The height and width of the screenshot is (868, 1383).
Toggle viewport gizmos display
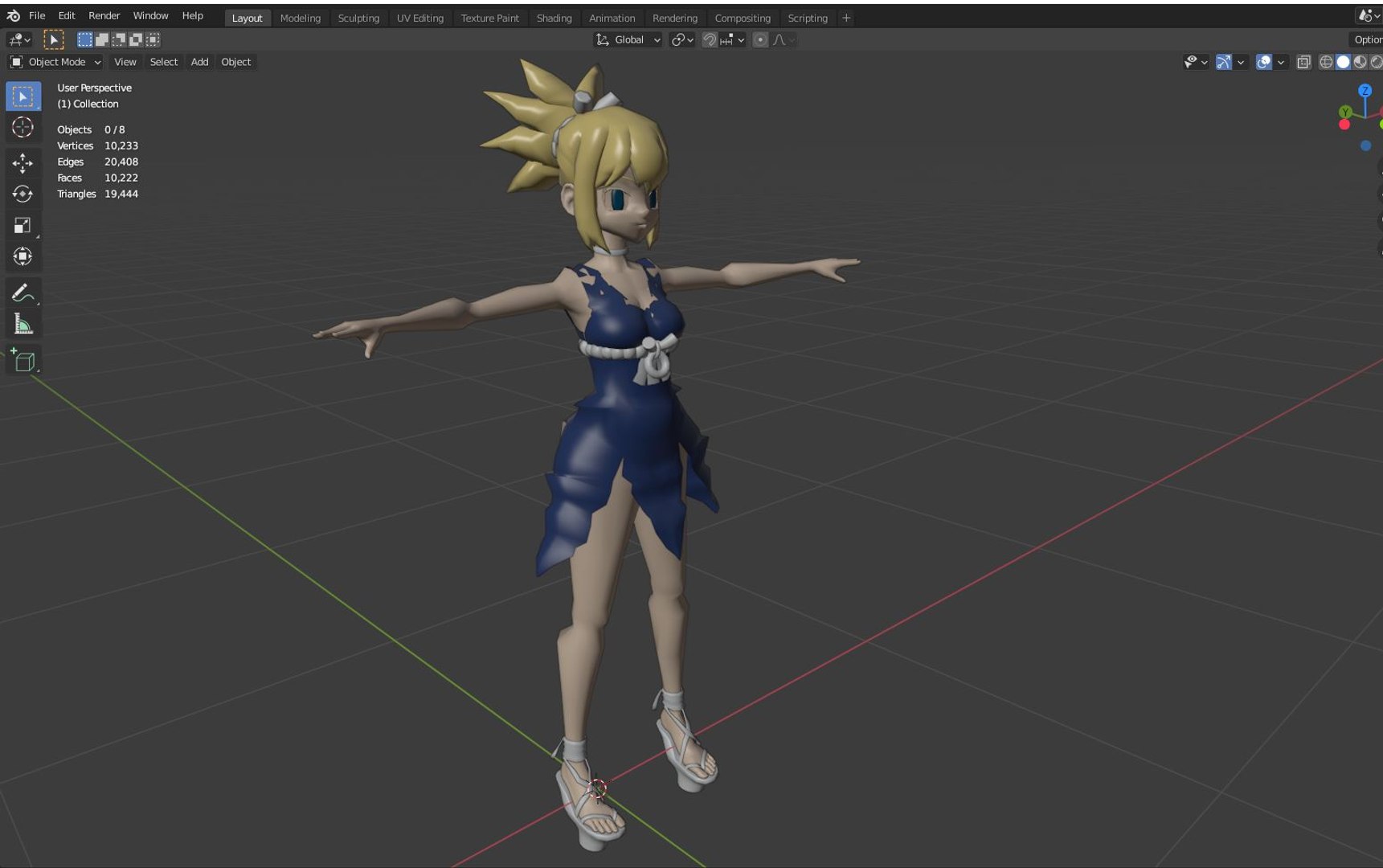(x=1224, y=62)
